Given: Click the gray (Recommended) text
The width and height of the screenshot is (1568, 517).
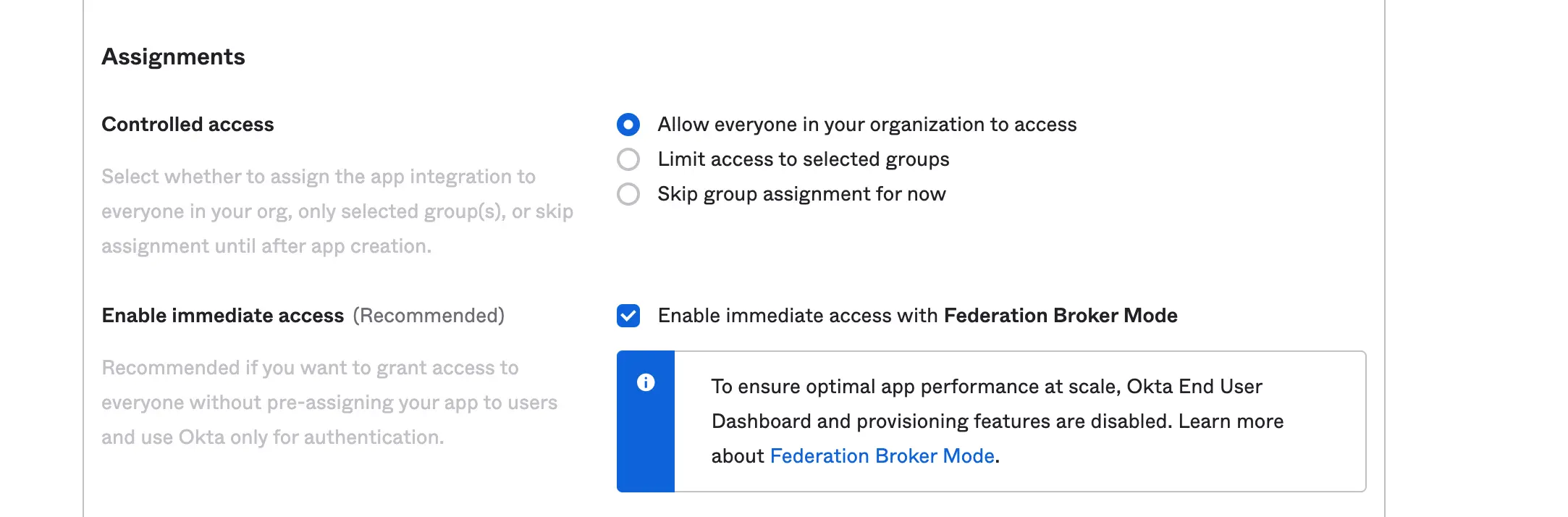Looking at the screenshot, I should tap(429, 316).
